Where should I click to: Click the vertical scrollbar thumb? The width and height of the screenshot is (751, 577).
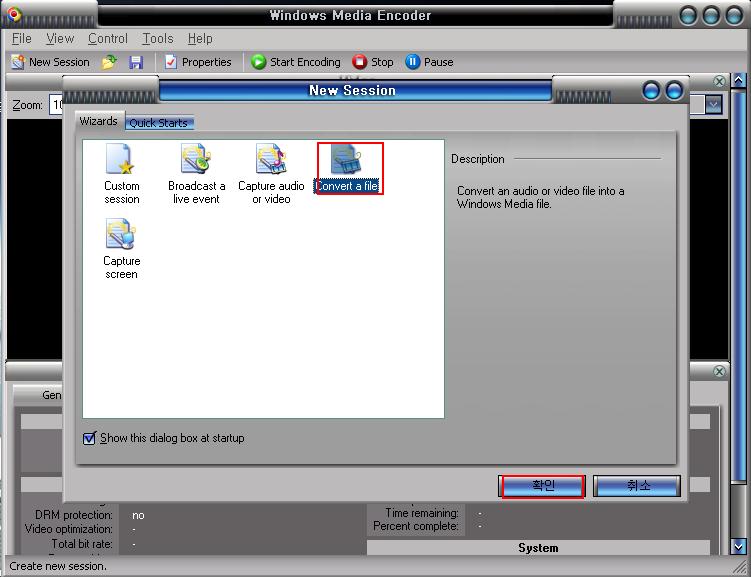(739, 285)
